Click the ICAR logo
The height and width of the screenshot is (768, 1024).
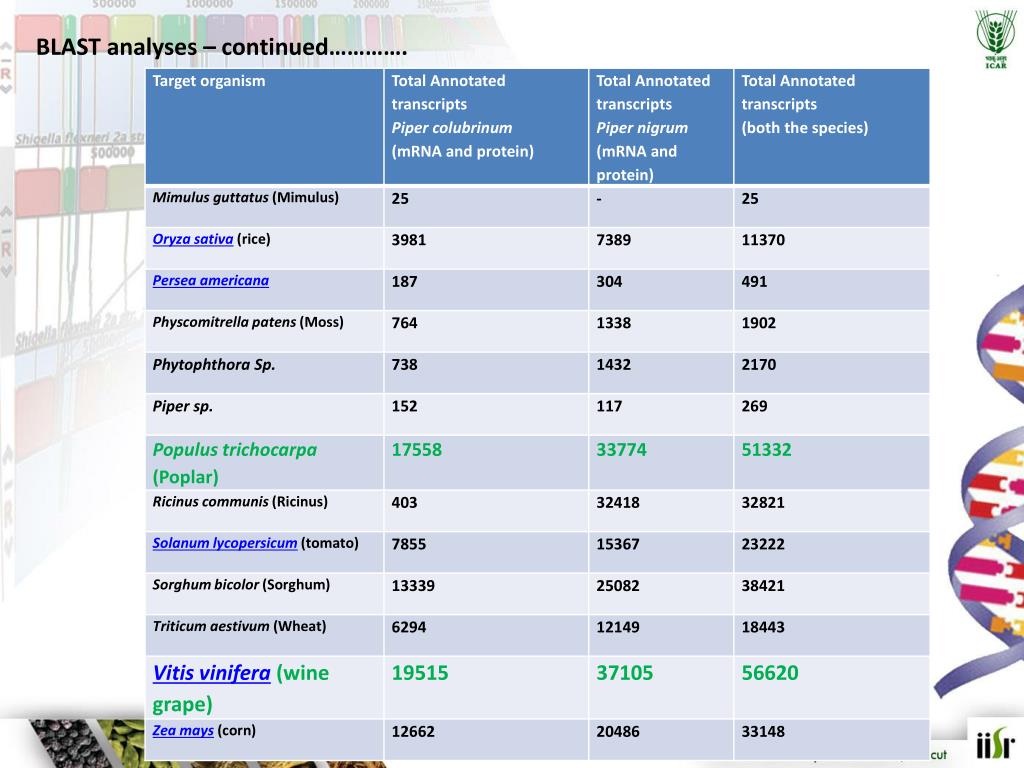pos(995,39)
